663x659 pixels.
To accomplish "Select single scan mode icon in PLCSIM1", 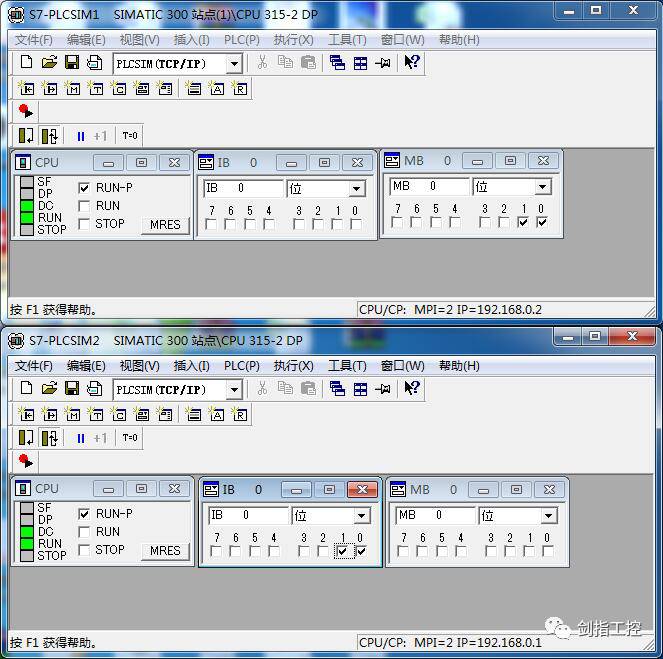I will click(x=26, y=136).
